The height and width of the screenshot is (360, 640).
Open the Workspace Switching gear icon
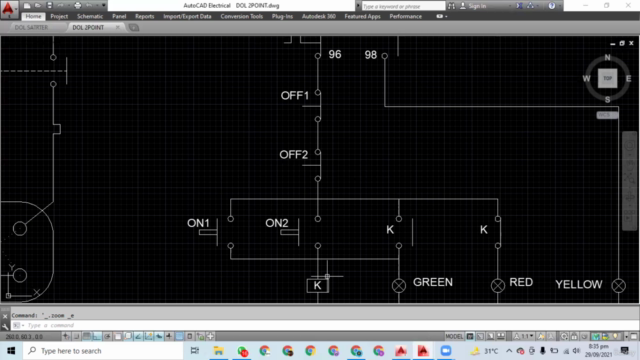564,336
